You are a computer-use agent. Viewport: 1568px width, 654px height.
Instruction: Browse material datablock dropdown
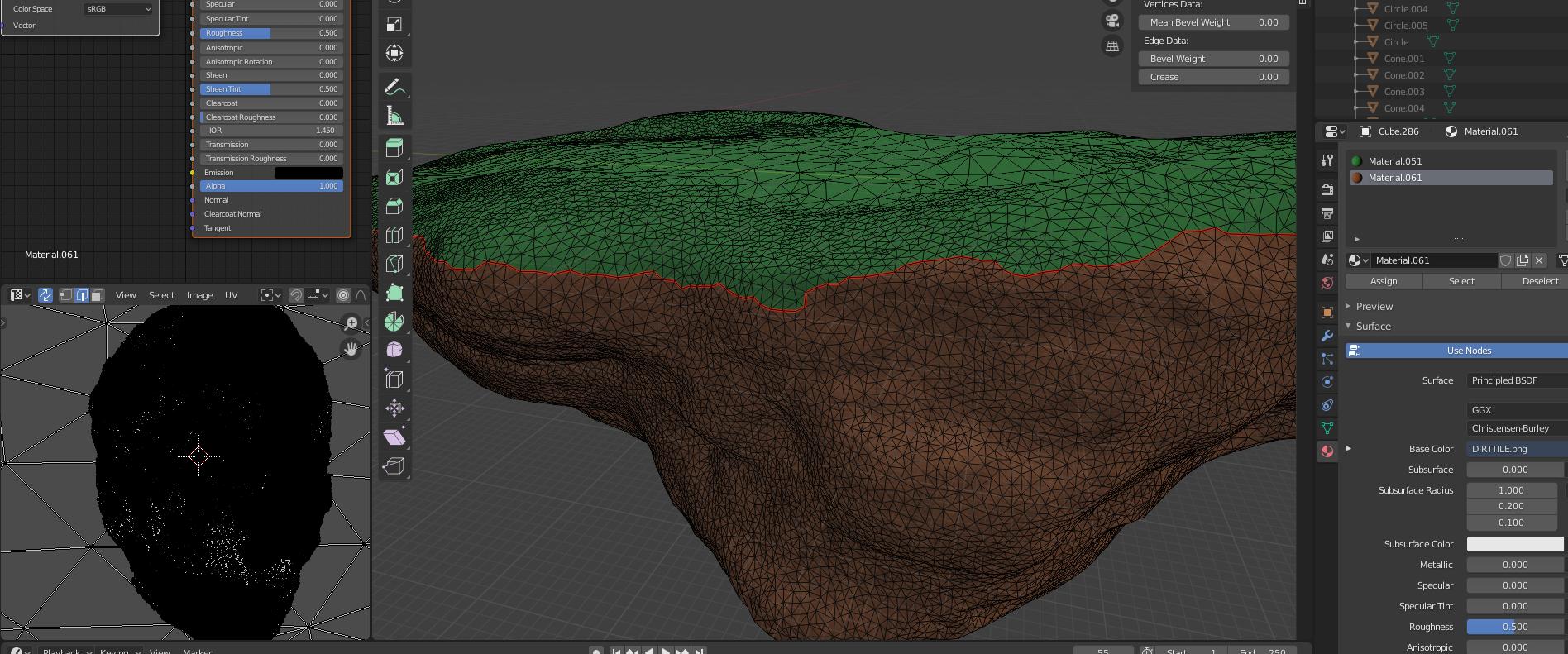pos(1358,260)
